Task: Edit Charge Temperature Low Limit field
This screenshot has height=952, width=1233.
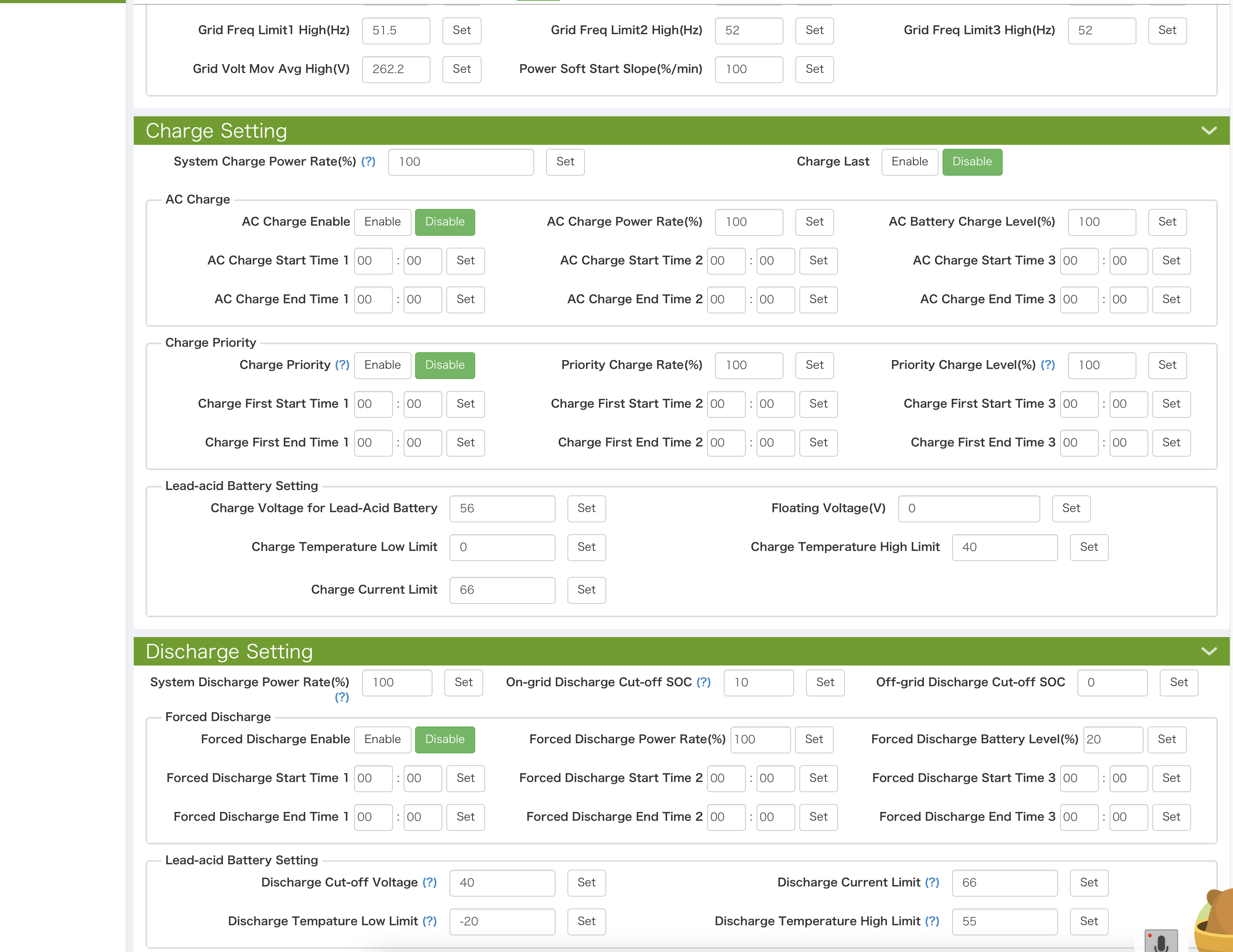Action: click(503, 547)
